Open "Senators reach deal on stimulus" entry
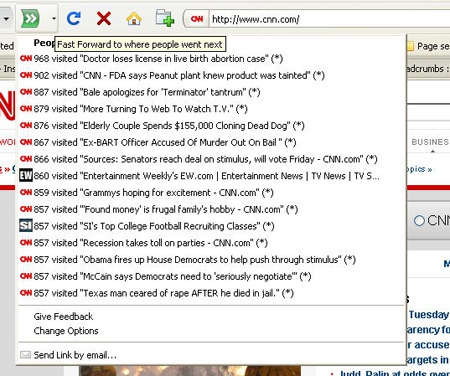The height and width of the screenshot is (376, 450). click(212, 159)
